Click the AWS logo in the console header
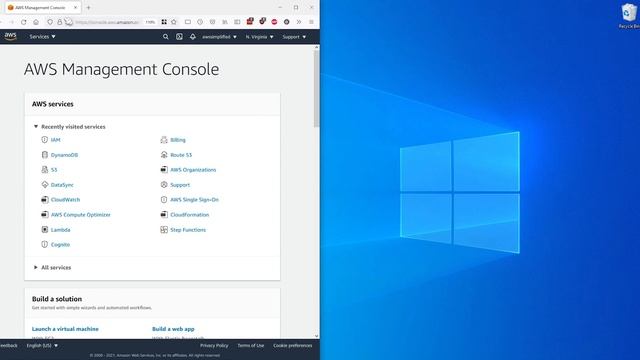Image resolution: width=640 pixels, height=360 pixels. pos(10,36)
